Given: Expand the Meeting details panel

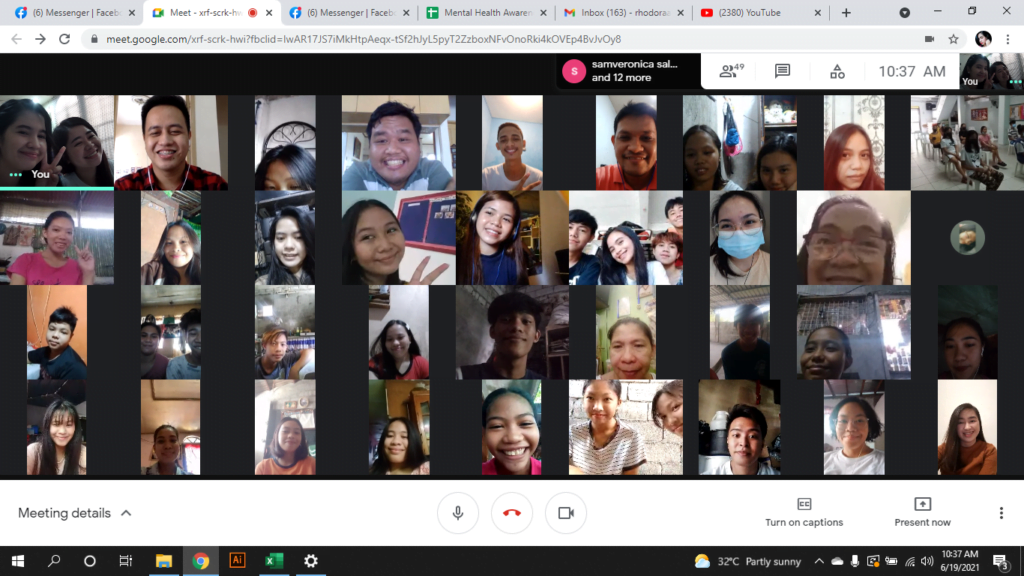Looking at the screenshot, I should [75, 513].
